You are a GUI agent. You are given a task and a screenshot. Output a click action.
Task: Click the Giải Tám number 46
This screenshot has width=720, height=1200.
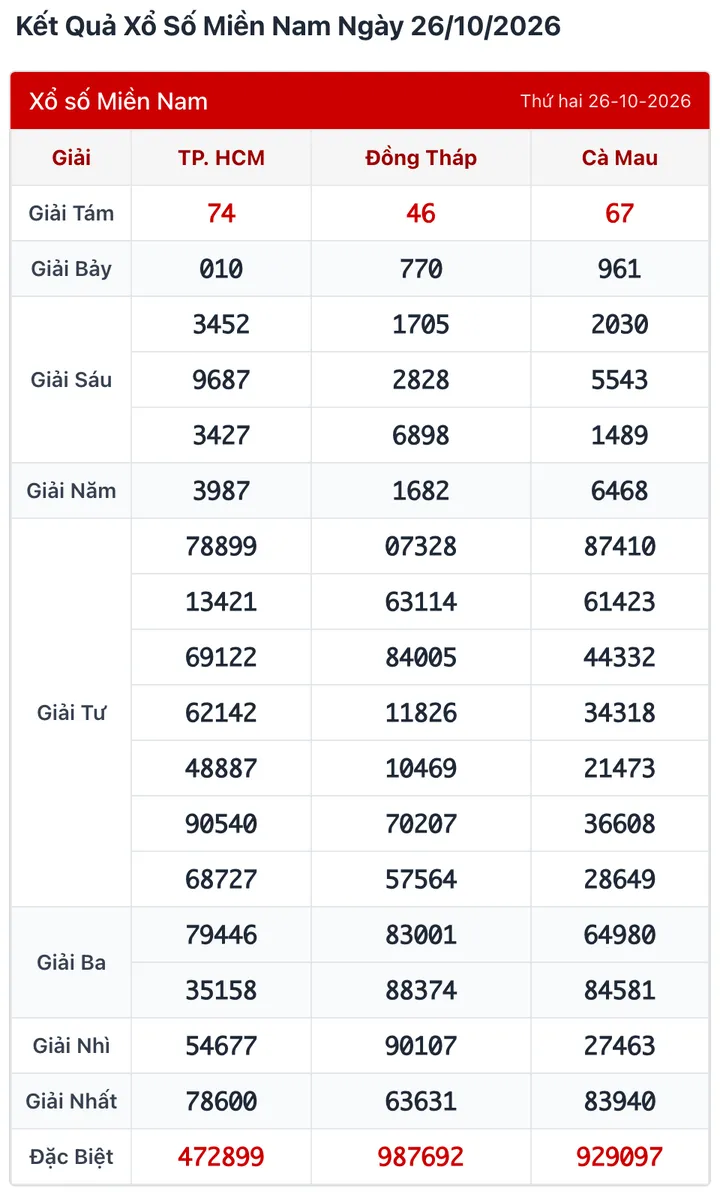coord(421,213)
